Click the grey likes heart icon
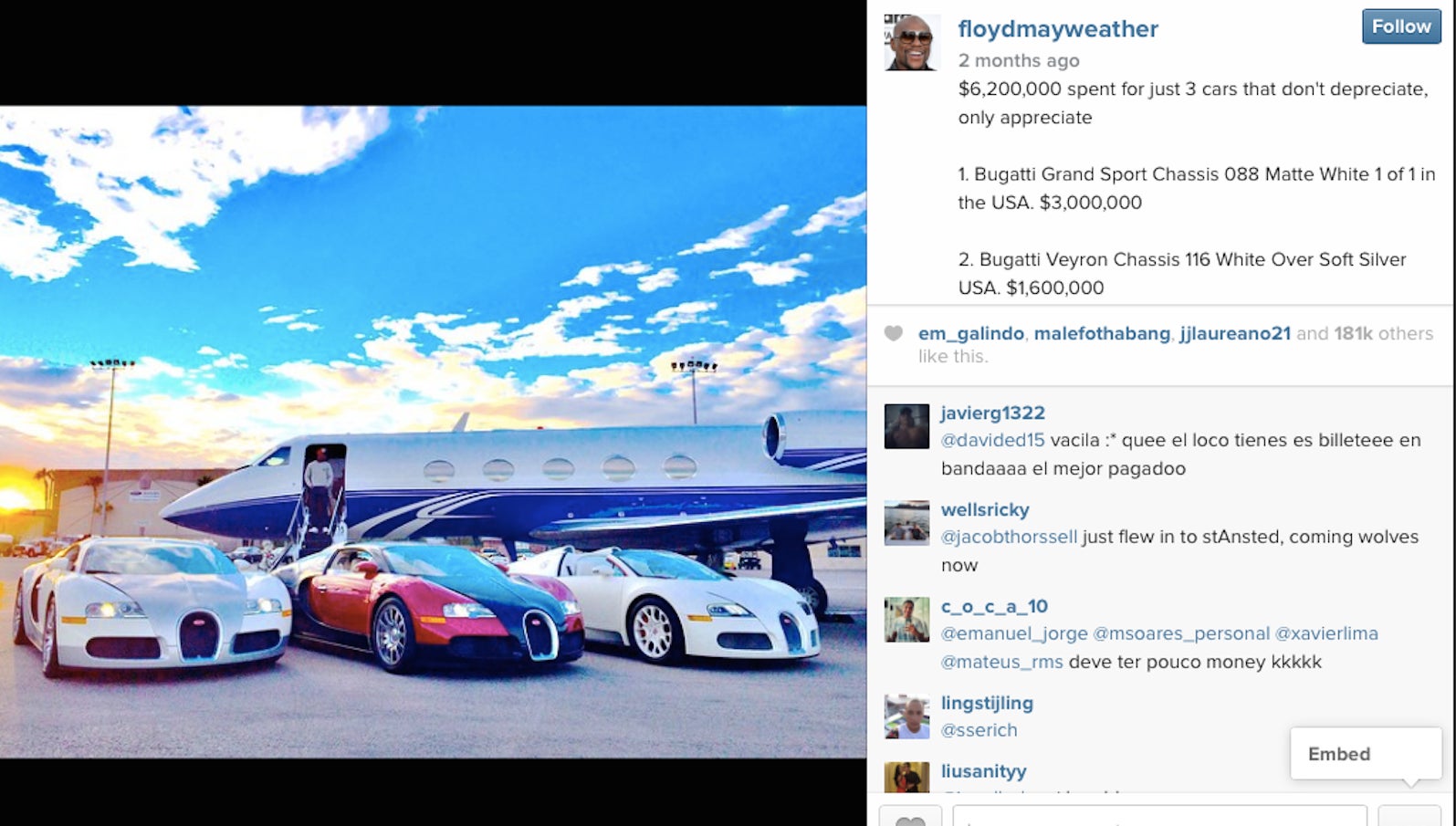 pyautogui.click(x=894, y=333)
